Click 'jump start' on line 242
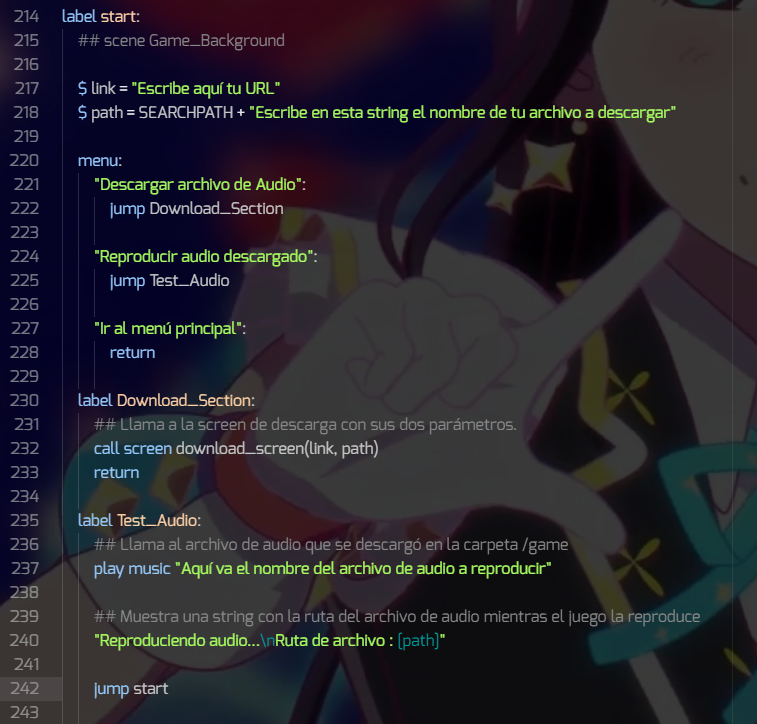The height and width of the screenshot is (724, 757). (x=131, y=689)
